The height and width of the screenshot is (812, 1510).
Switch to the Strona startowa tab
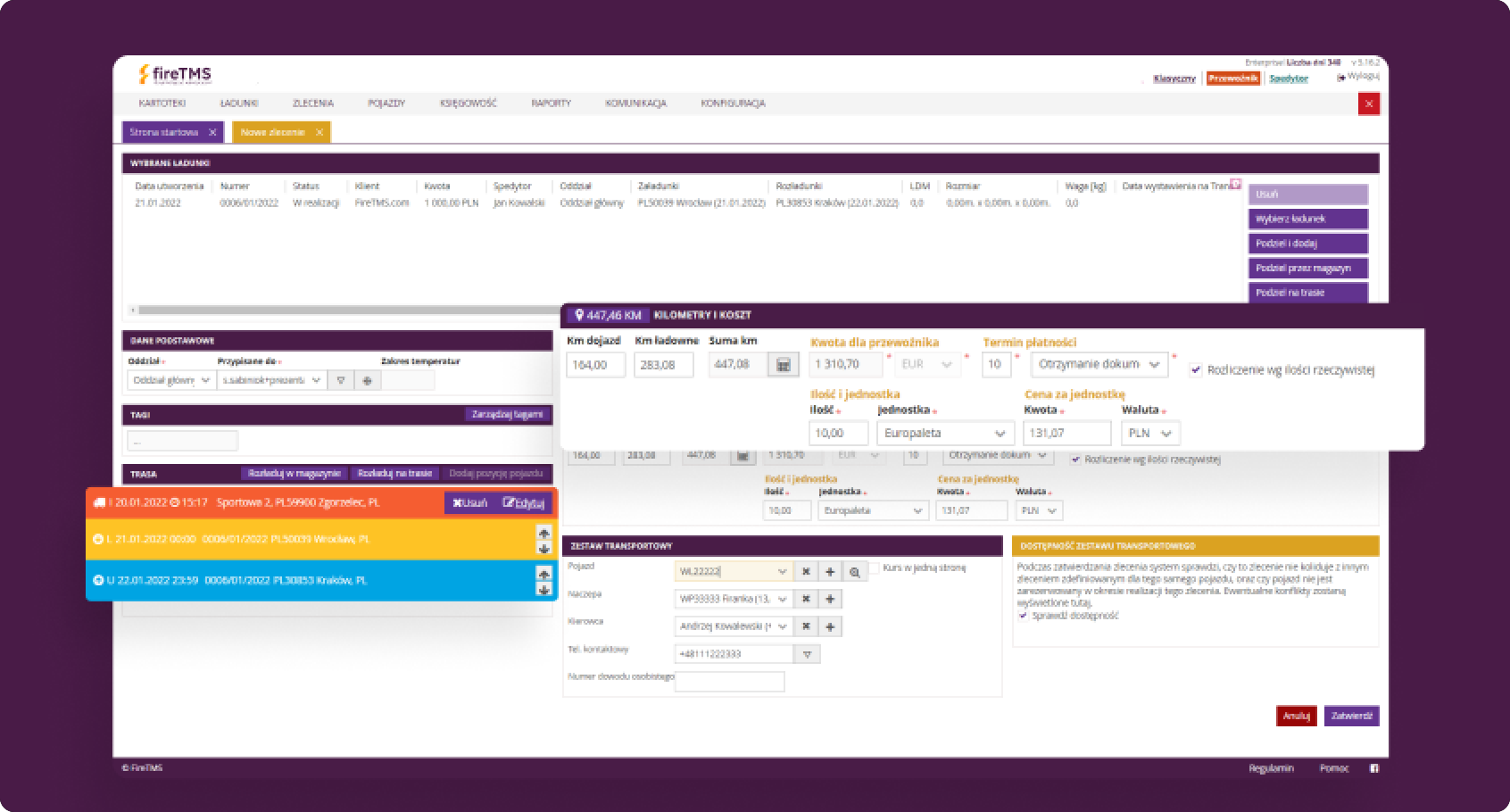pos(163,132)
